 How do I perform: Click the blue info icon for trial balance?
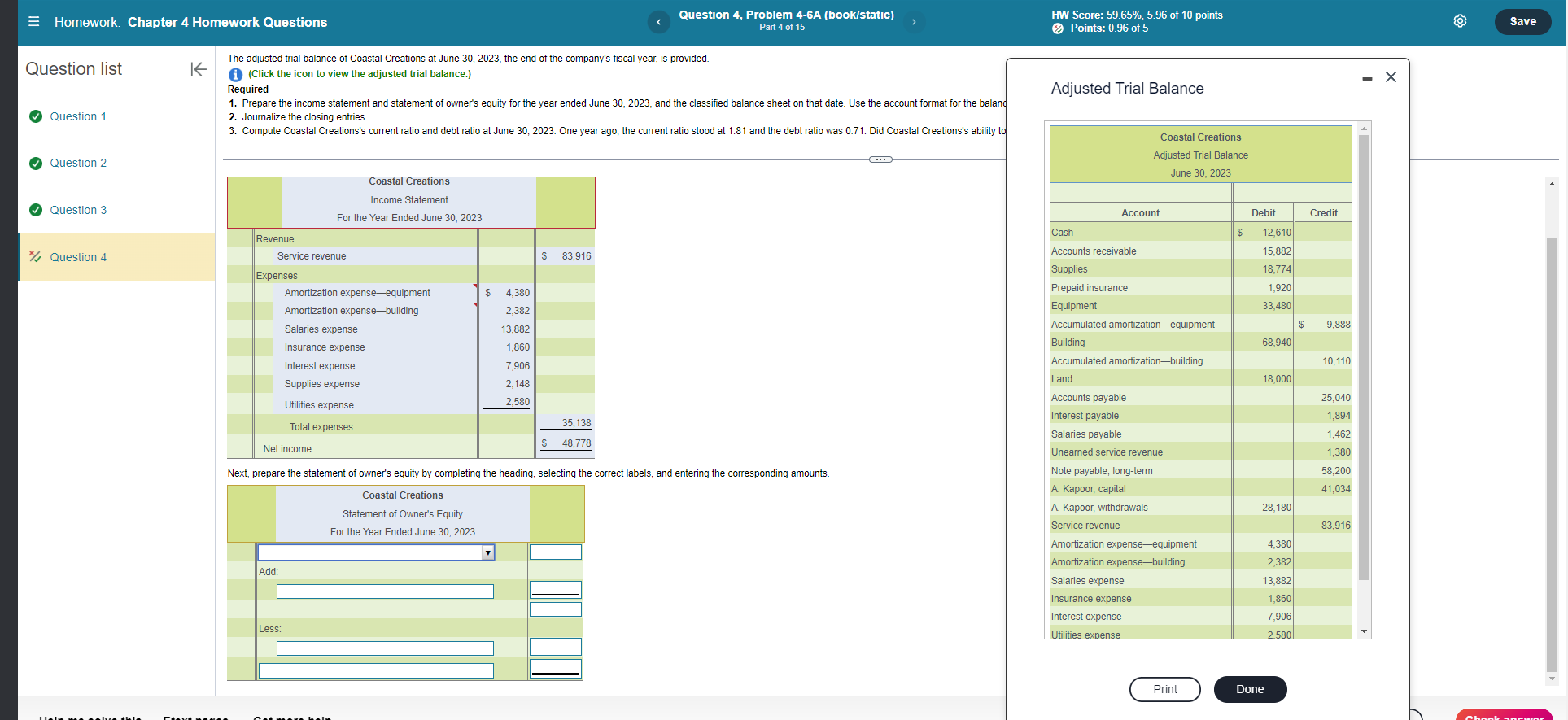coord(235,74)
